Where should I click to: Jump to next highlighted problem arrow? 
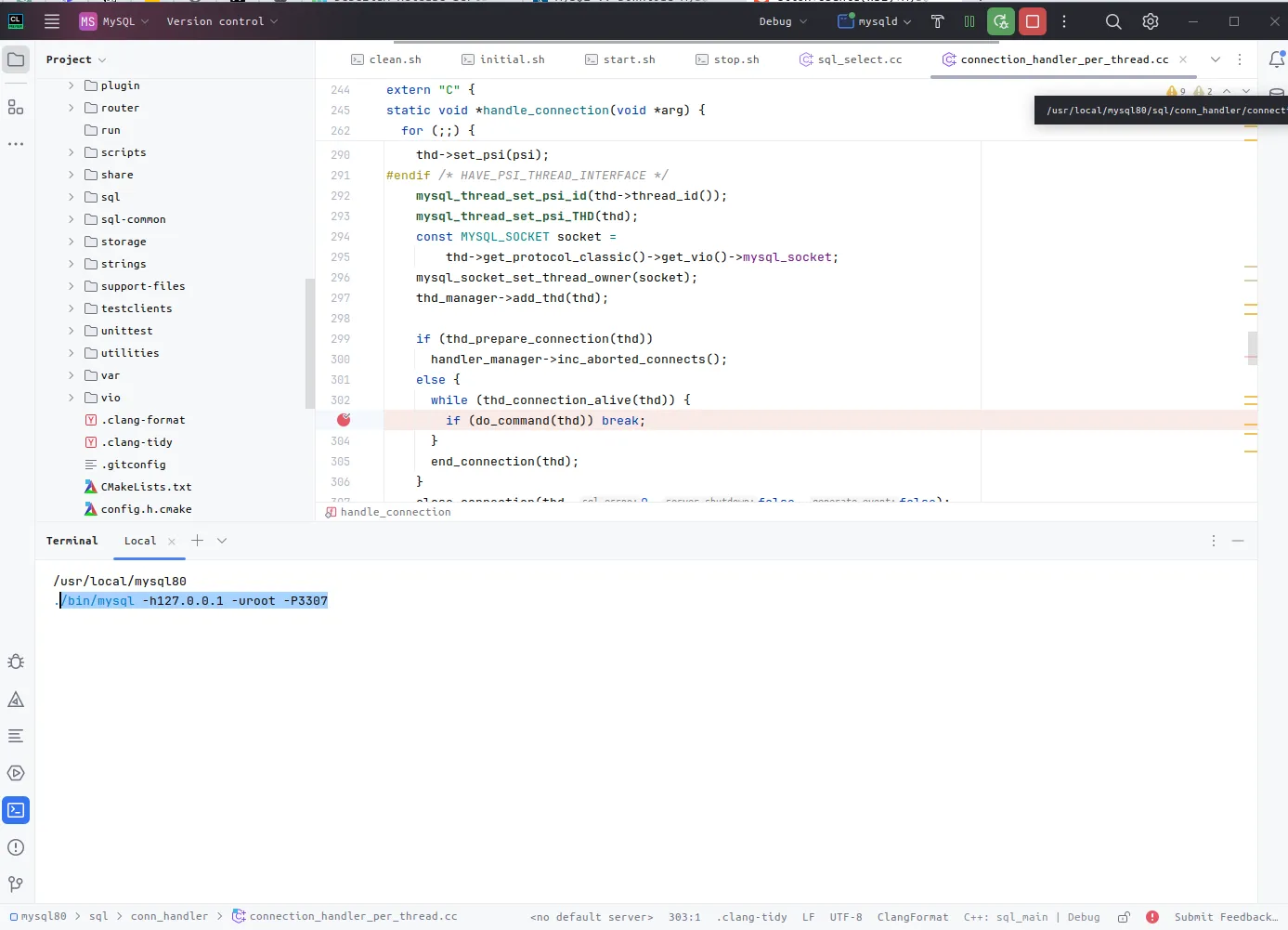(1245, 91)
